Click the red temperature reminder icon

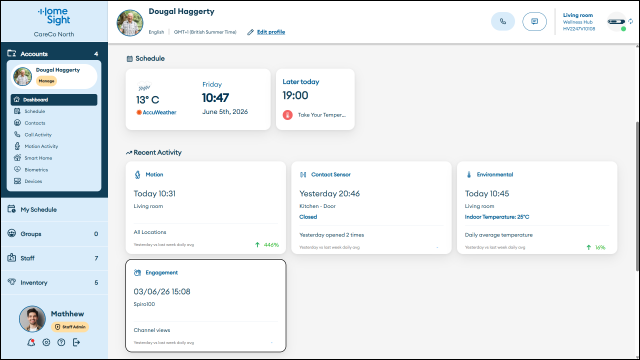click(288, 115)
